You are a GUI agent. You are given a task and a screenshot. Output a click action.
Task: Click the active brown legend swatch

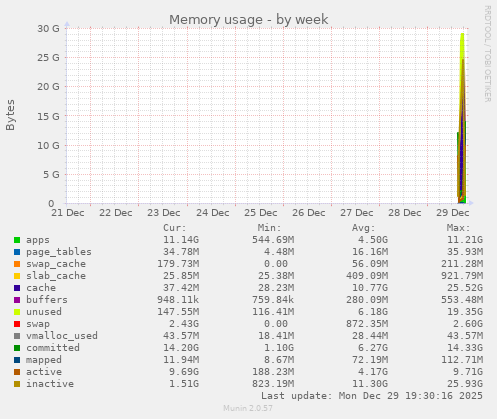click(17, 372)
